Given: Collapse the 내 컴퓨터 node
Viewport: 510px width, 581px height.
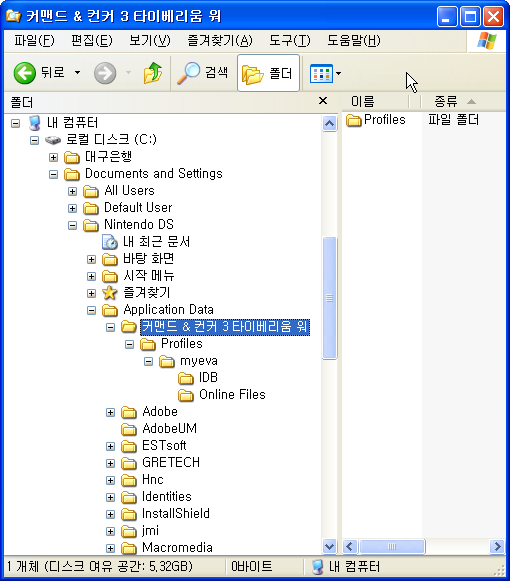Looking at the screenshot, I should pos(15,123).
